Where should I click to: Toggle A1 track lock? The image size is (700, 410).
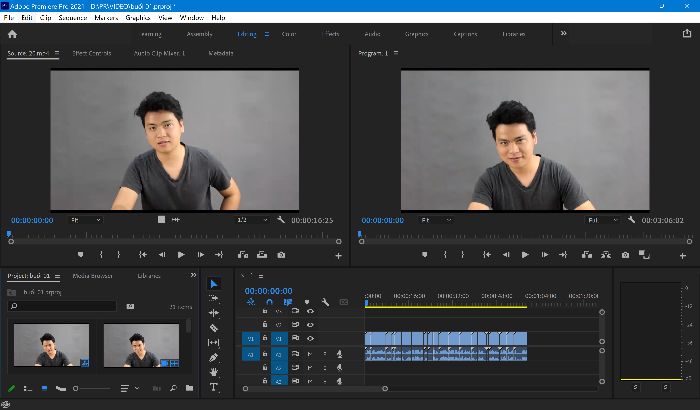point(265,354)
